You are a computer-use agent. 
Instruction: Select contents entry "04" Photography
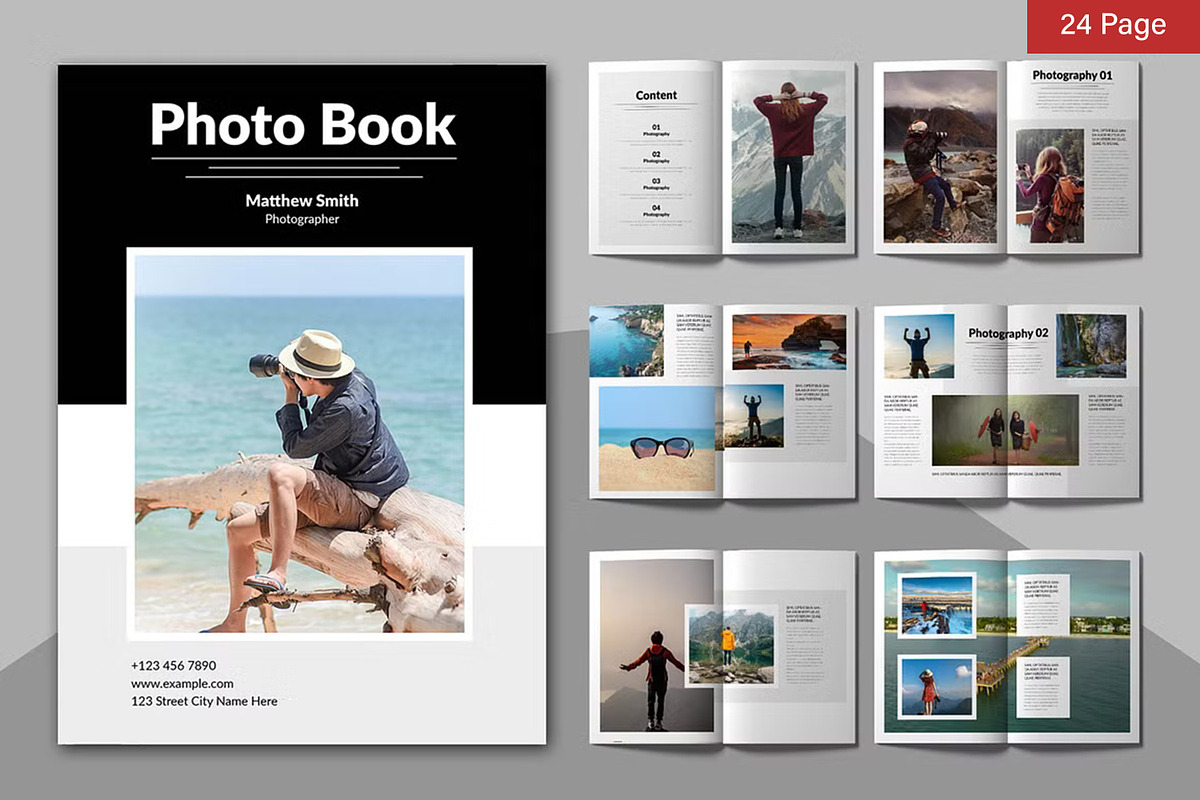(x=656, y=211)
